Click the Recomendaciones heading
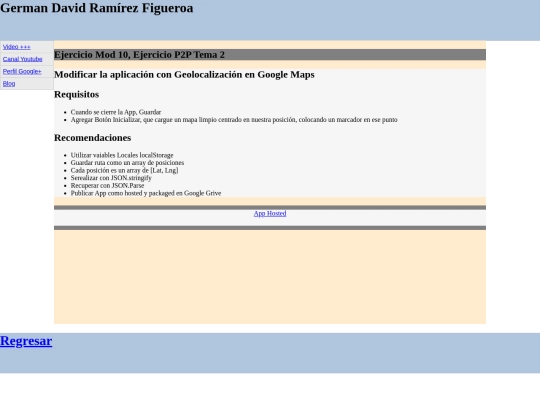Screen dimensions: 540x405 pos(93,138)
